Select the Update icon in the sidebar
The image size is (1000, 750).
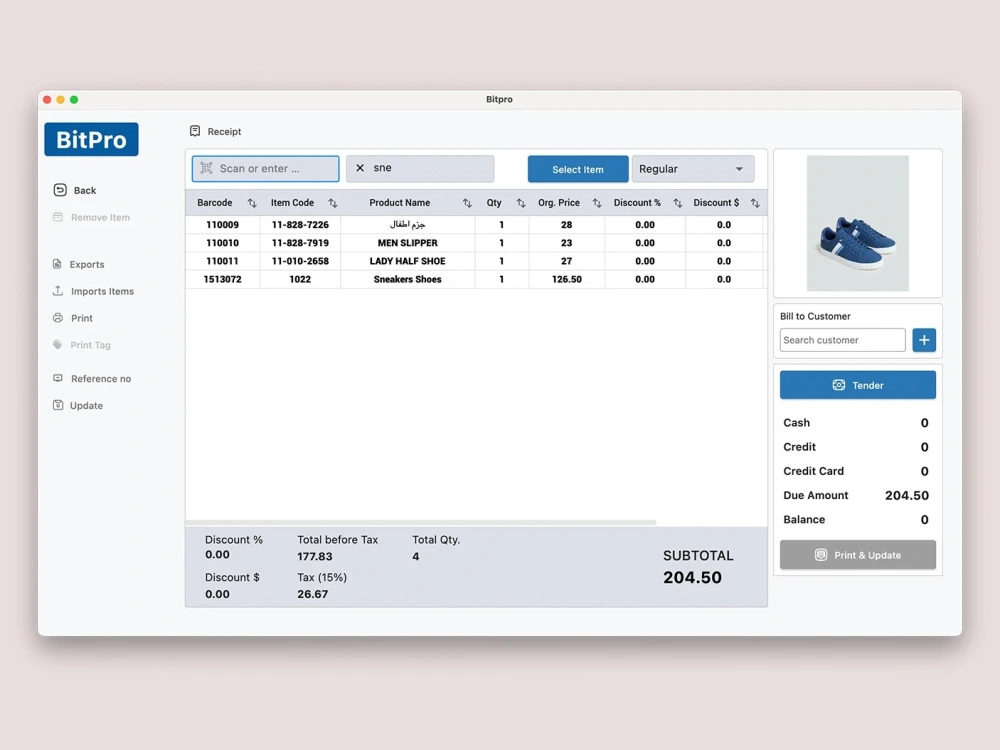tap(60, 405)
